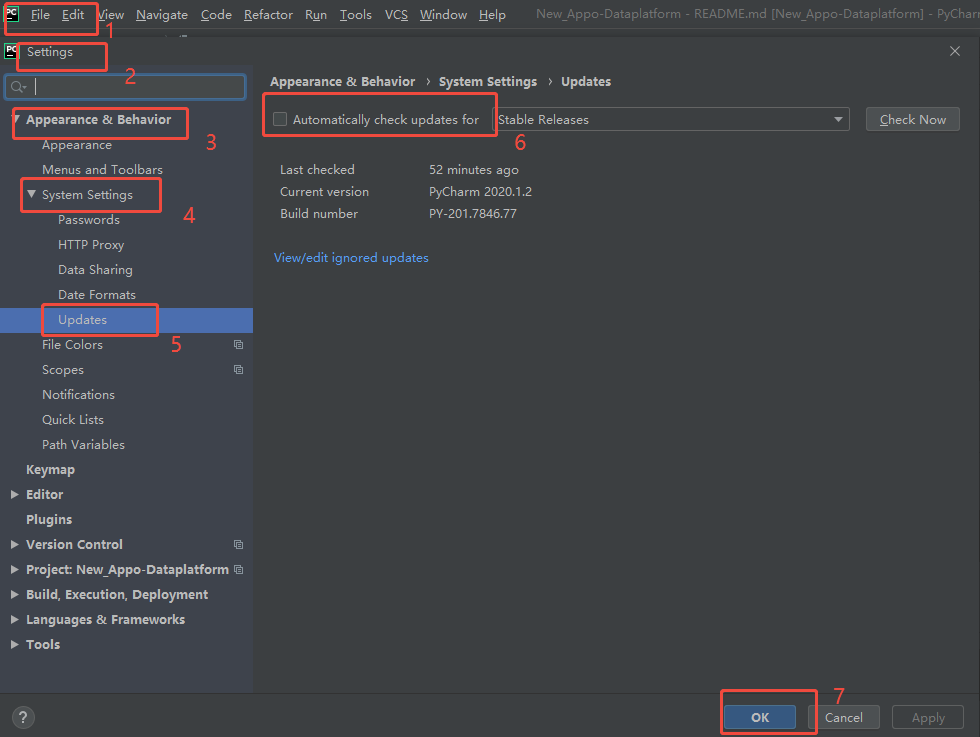Image resolution: width=980 pixels, height=737 pixels.
Task: Open help with the question mark button
Action: coord(23,718)
